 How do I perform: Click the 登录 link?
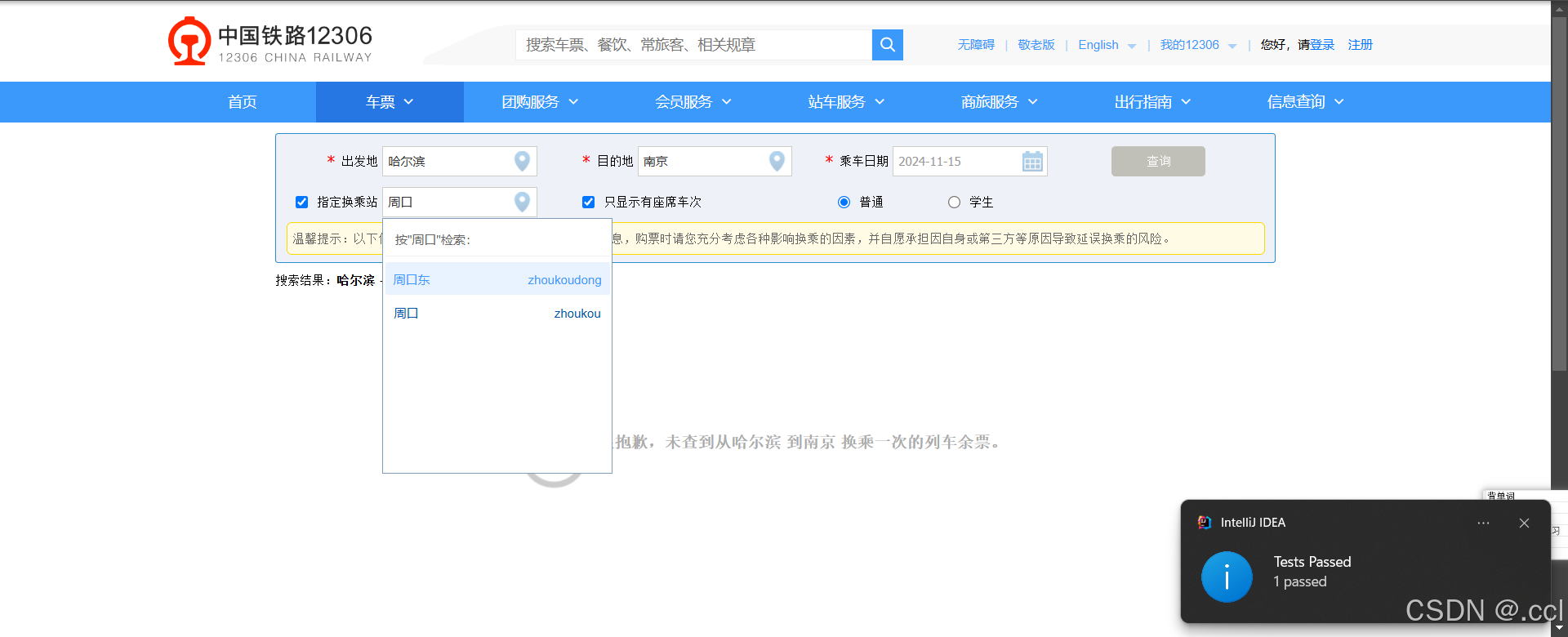(x=1322, y=45)
